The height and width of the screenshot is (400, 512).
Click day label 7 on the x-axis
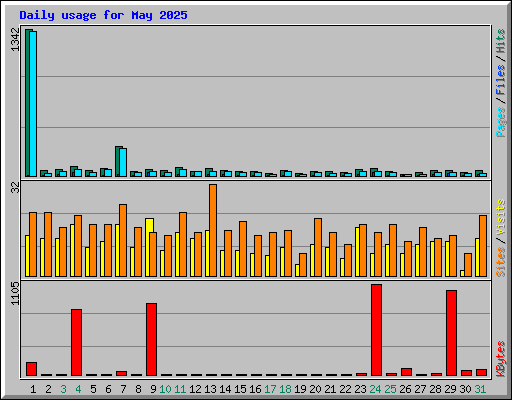[x=123, y=389]
